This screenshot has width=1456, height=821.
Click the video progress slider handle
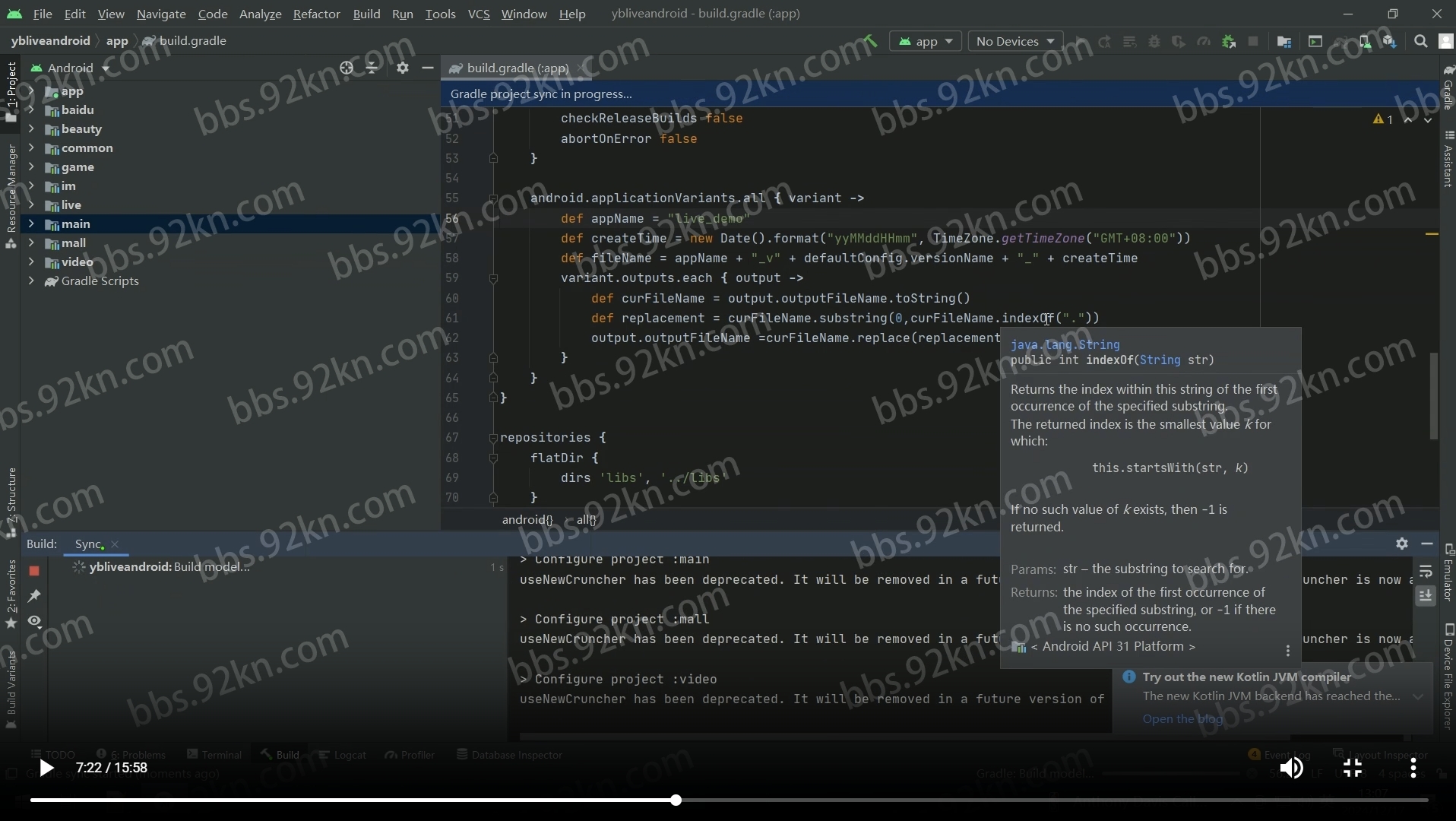tap(676, 800)
